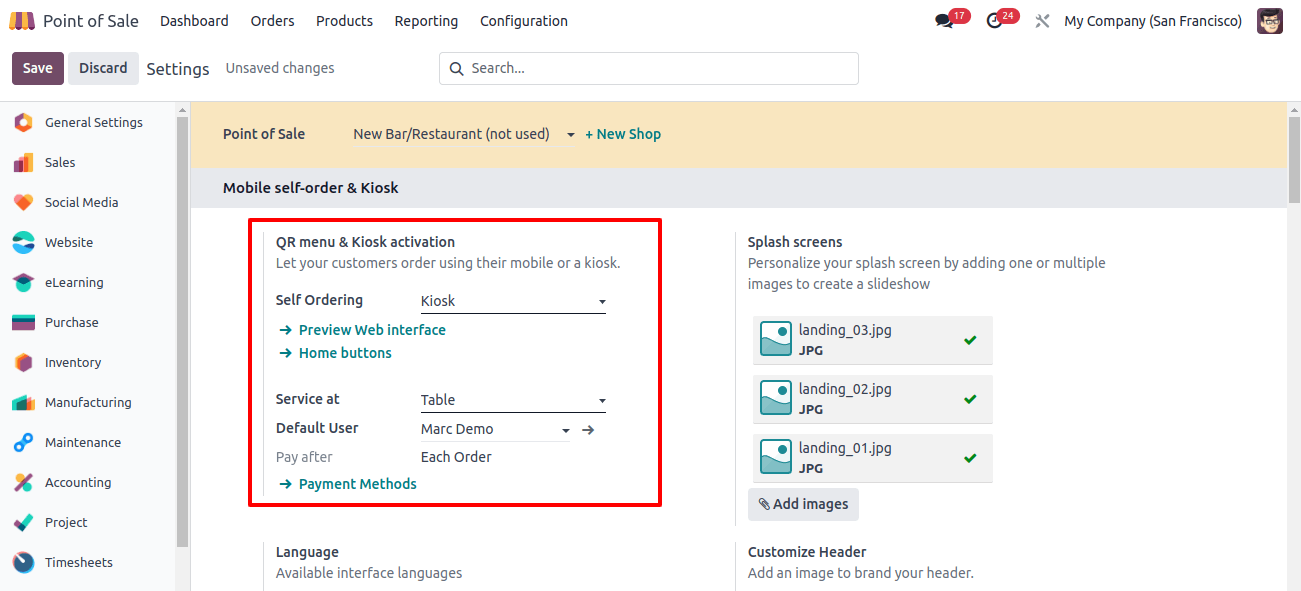Select the Sales icon in sidebar
The width and height of the screenshot is (1301, 591).
(24, 163)
